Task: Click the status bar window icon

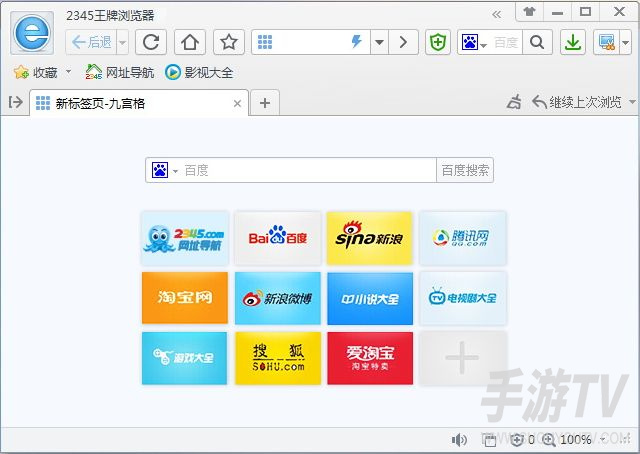Action: point(489,440)
